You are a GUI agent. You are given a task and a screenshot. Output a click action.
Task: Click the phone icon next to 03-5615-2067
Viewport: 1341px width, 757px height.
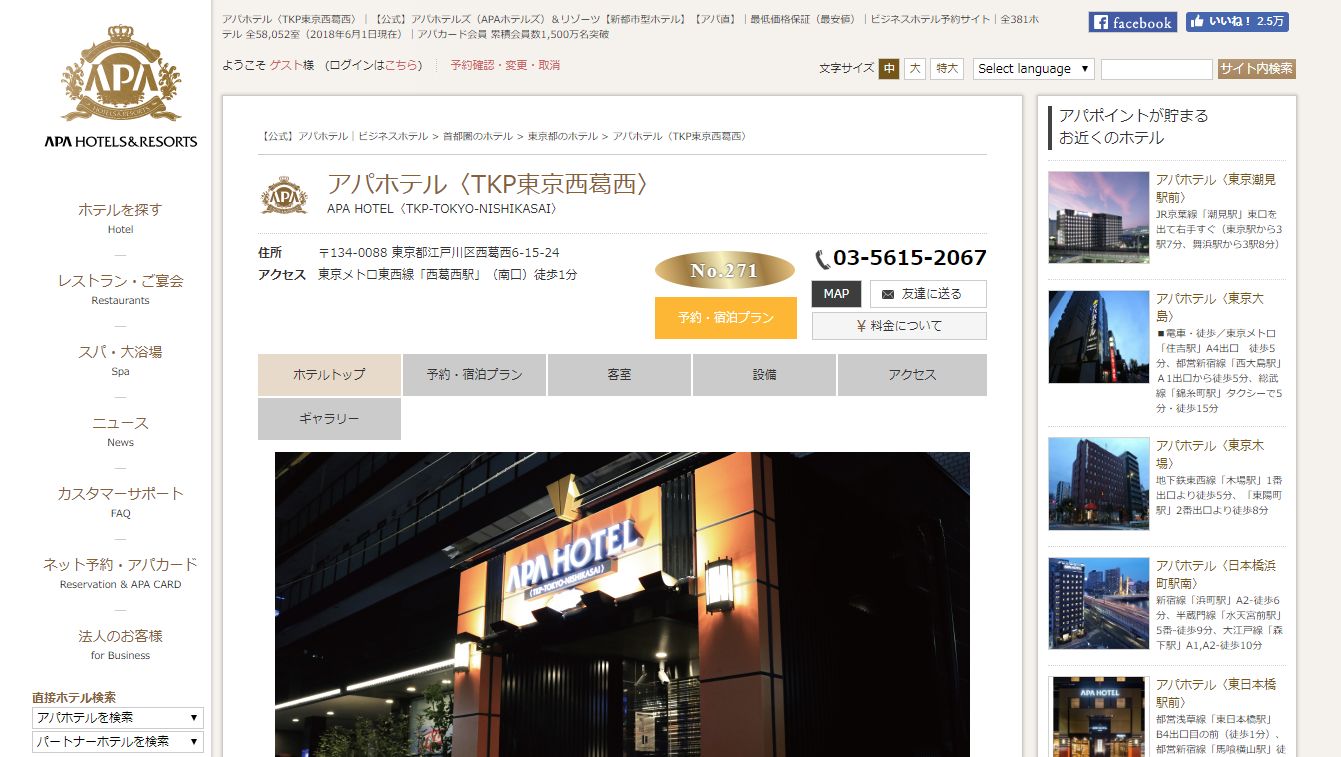pyautogui.click(x=822, y=259)
